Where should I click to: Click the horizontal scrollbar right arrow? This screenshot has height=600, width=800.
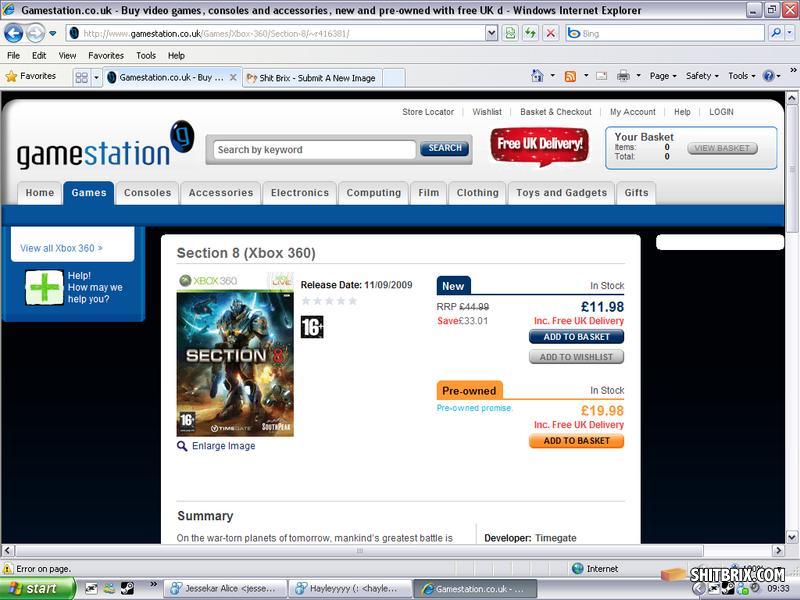coord(778,551)
